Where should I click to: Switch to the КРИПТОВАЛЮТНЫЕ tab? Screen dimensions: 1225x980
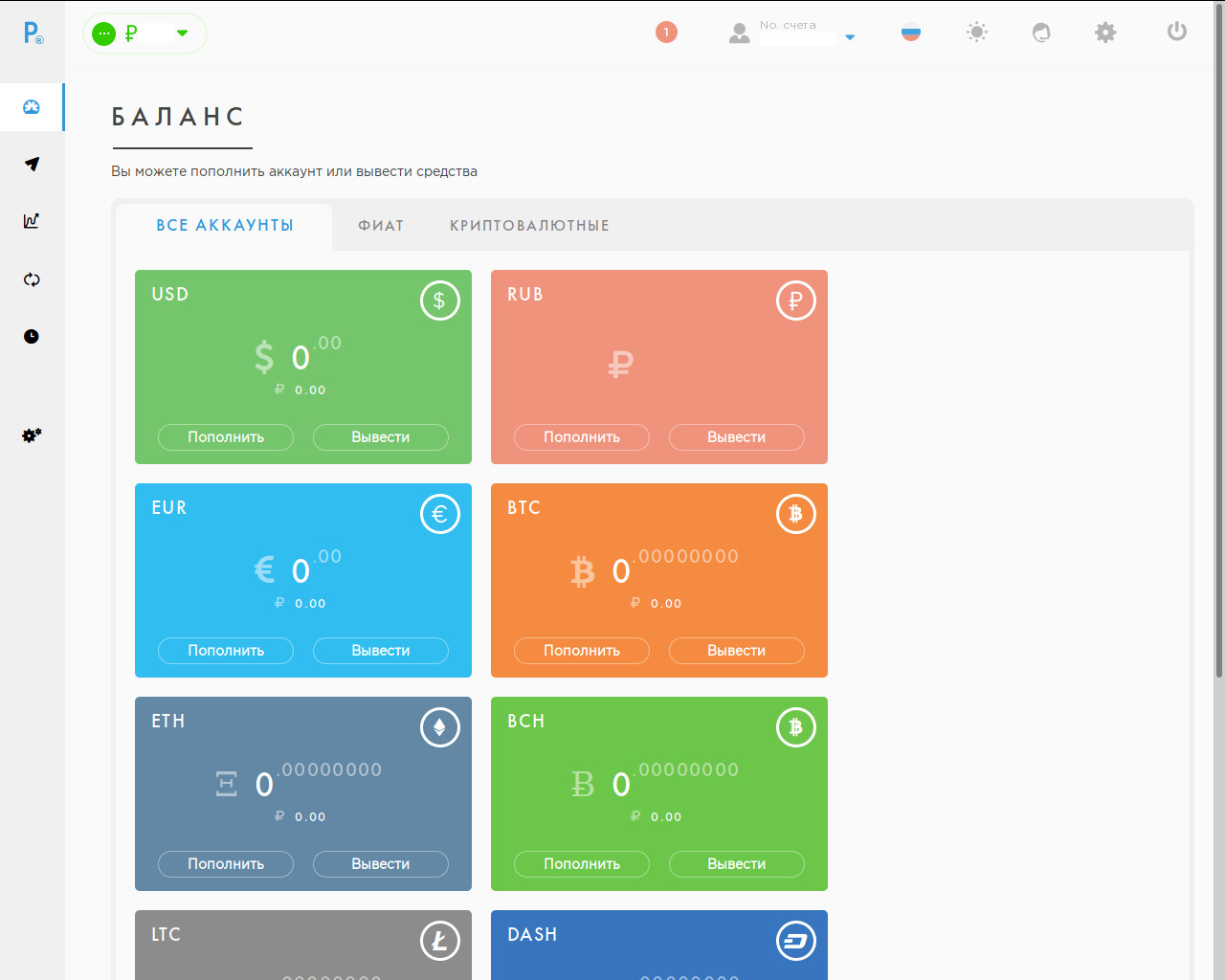(x=529, y=226)
